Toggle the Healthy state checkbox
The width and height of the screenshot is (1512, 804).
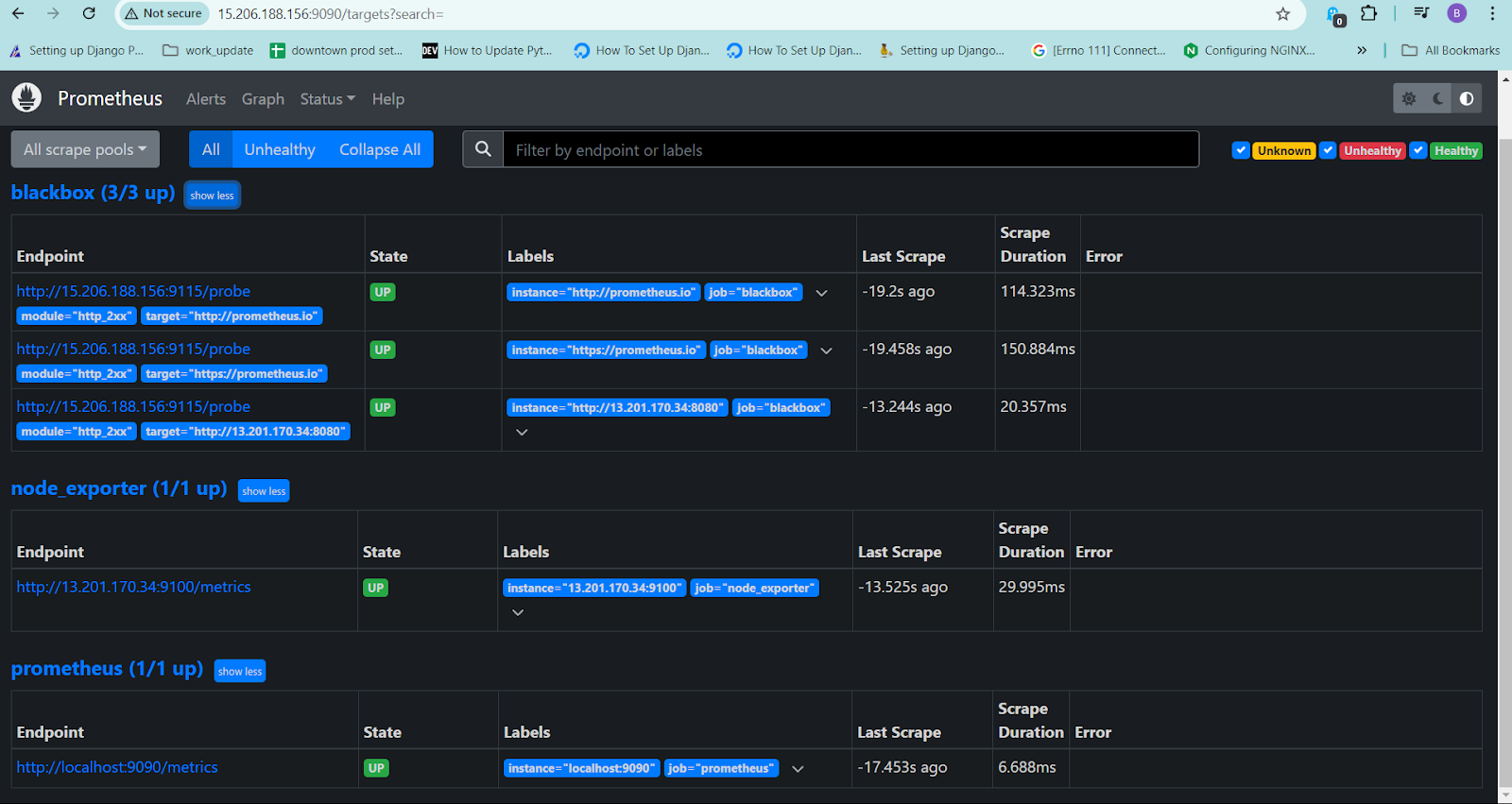(x=1417, y=150)
